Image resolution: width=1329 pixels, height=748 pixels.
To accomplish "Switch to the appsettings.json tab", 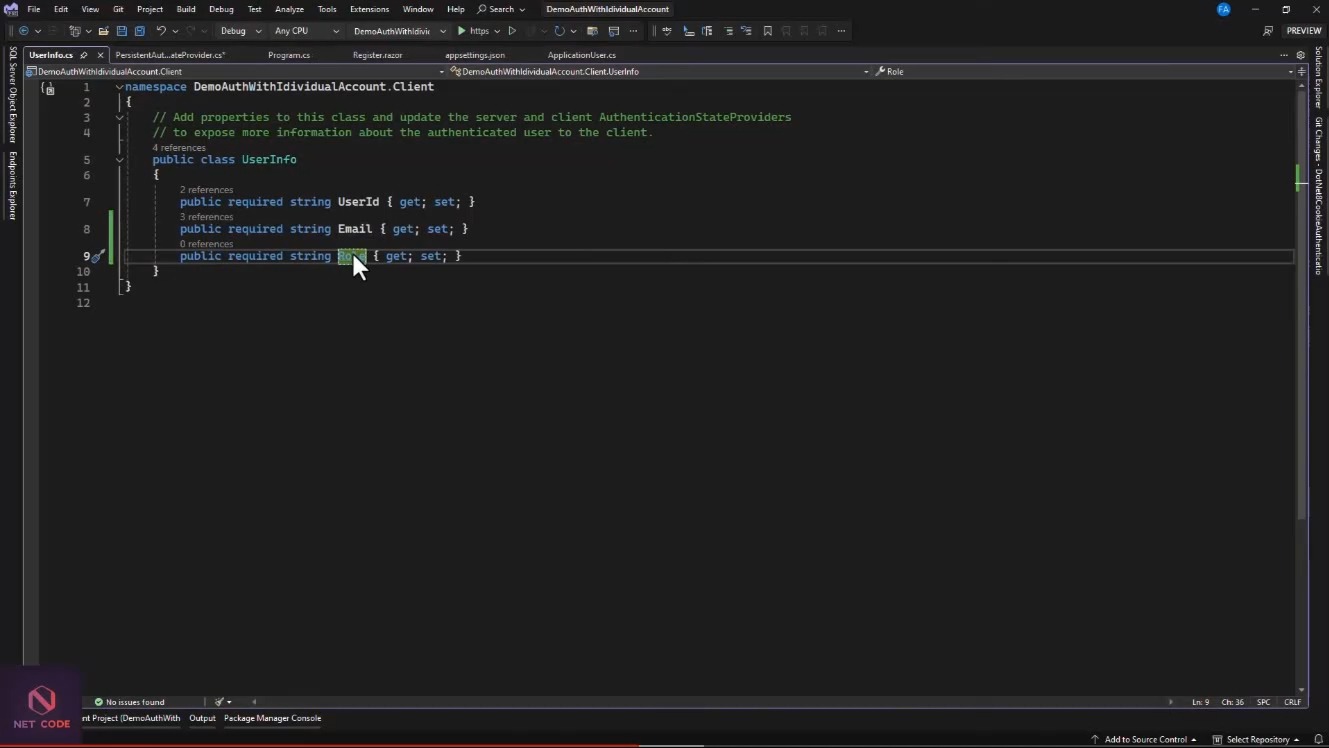I will click(x=475, y=55).
